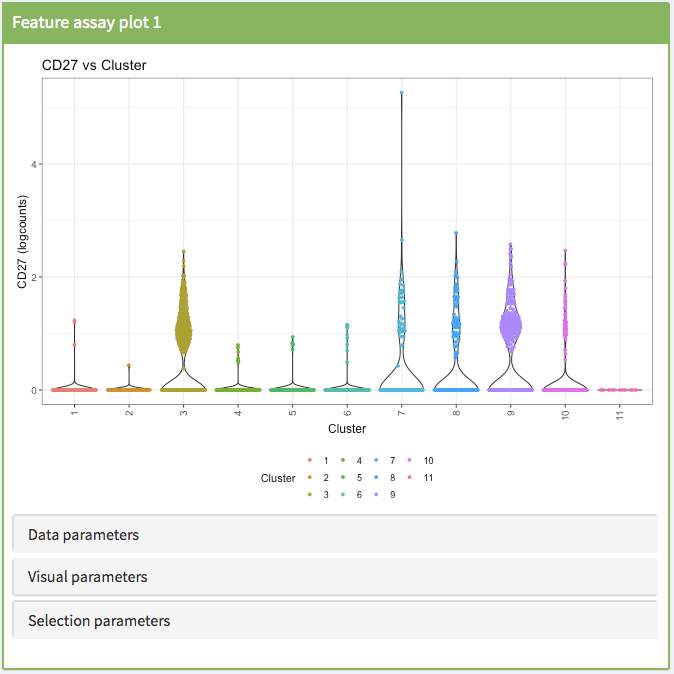The height and width of the screenshot is (674, 674).
Task: Click the Cluster 3 legend color dot
Action: point(309,495)
